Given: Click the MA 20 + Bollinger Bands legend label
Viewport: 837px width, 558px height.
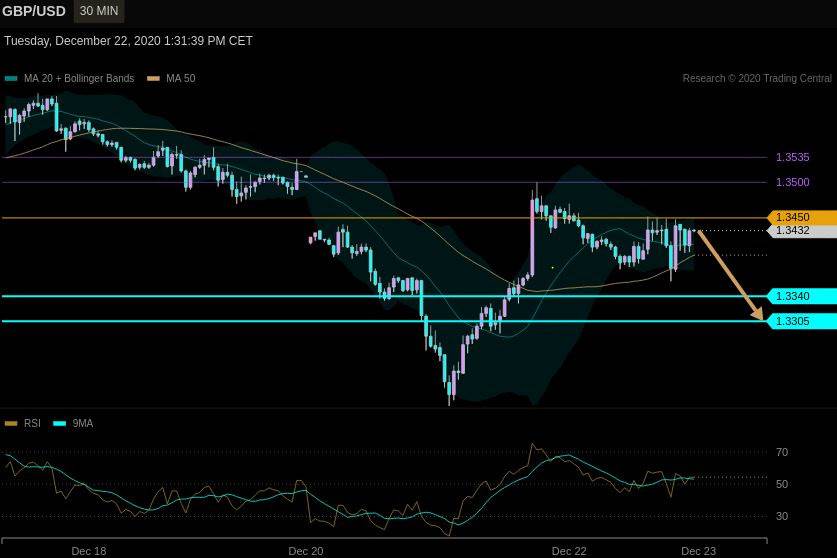Looking at the screenshot, I should pyautogui.click(x=79, y=78).
